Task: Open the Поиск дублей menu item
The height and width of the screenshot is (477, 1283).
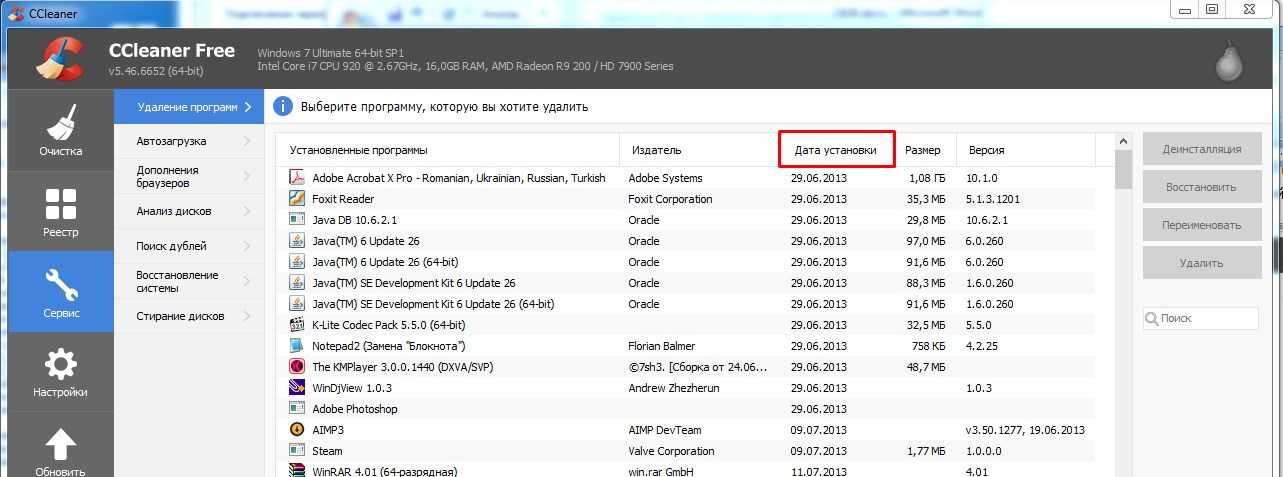Action: point(172,246)
